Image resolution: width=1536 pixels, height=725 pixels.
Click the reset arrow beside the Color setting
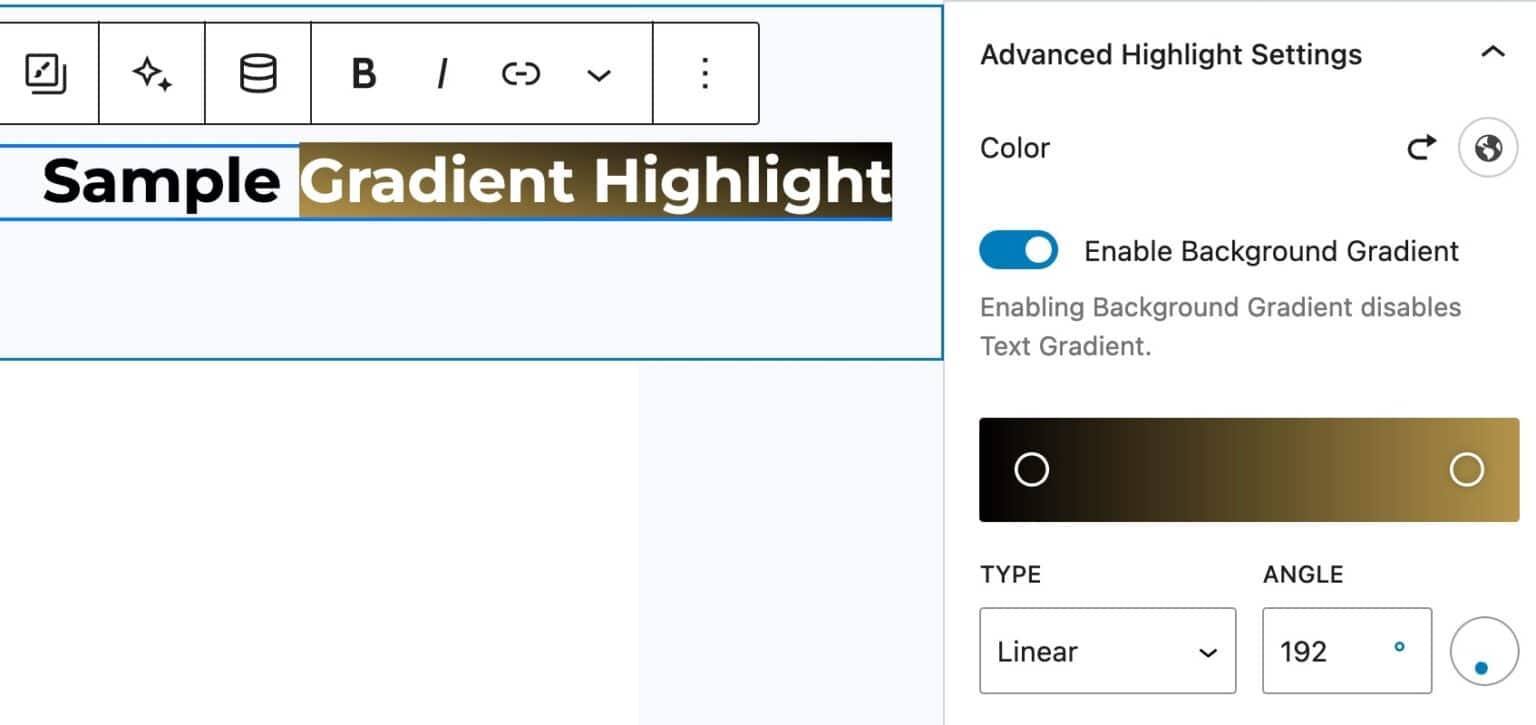1421,147
